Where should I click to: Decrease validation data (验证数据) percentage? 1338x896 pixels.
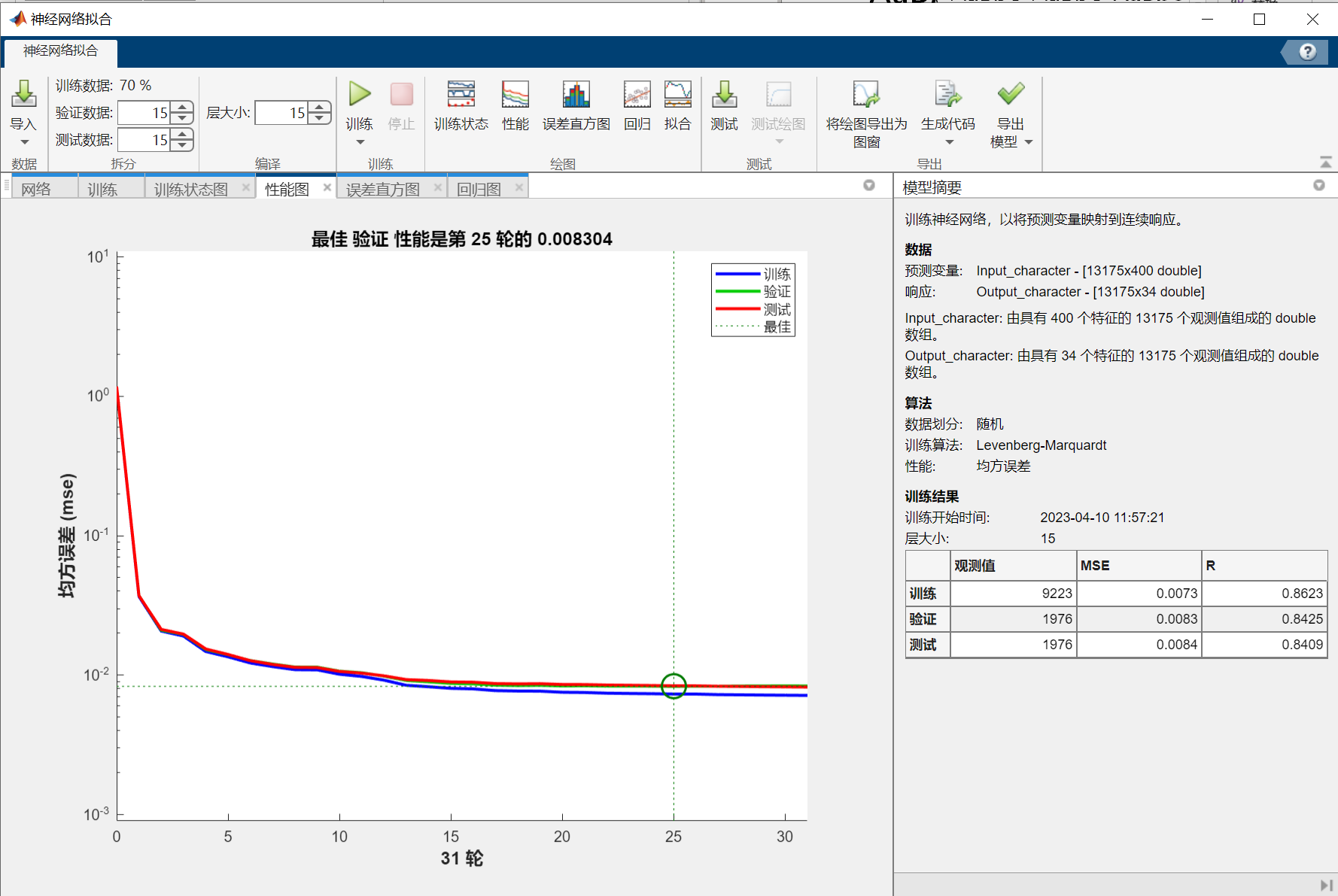(182, 118)
